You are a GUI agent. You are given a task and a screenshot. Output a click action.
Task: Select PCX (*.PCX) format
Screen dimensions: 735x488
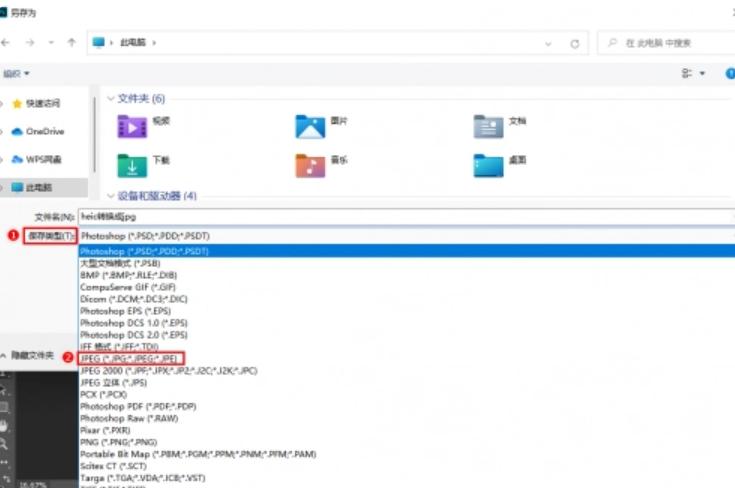click(103, 395)
